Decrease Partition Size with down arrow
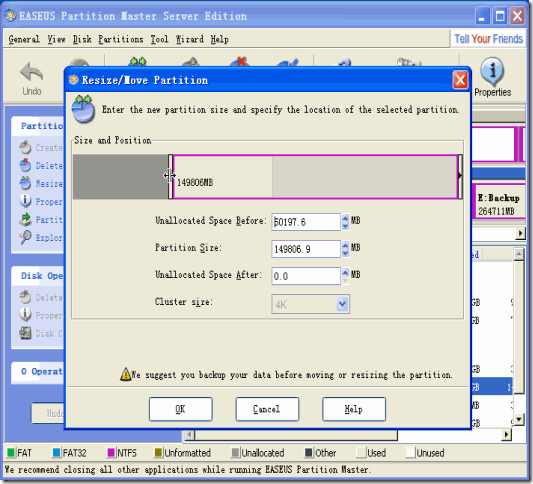 tap(345, 253)
